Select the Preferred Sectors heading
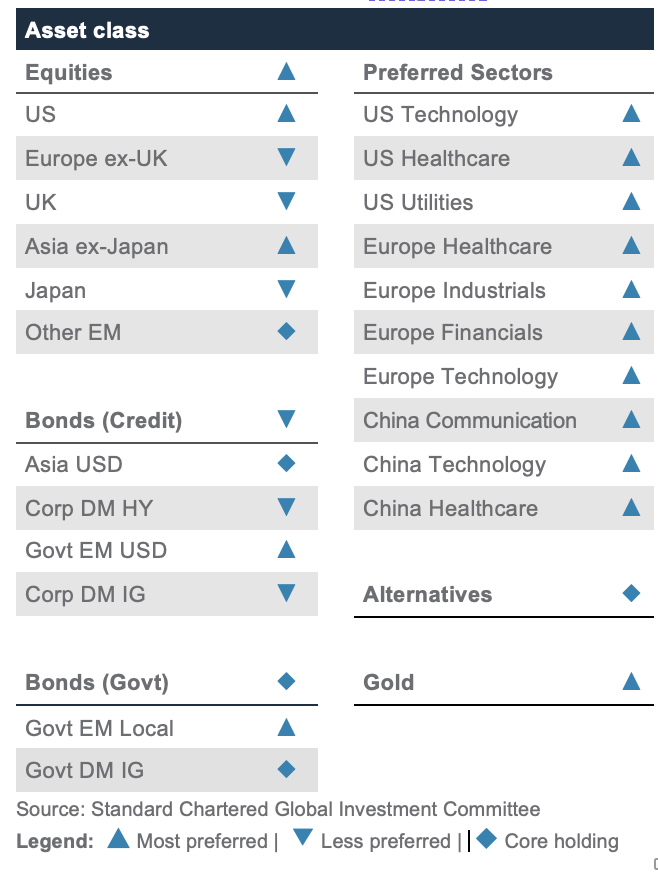Viewport: 658px width, 872px height. (x=457, y=72)
